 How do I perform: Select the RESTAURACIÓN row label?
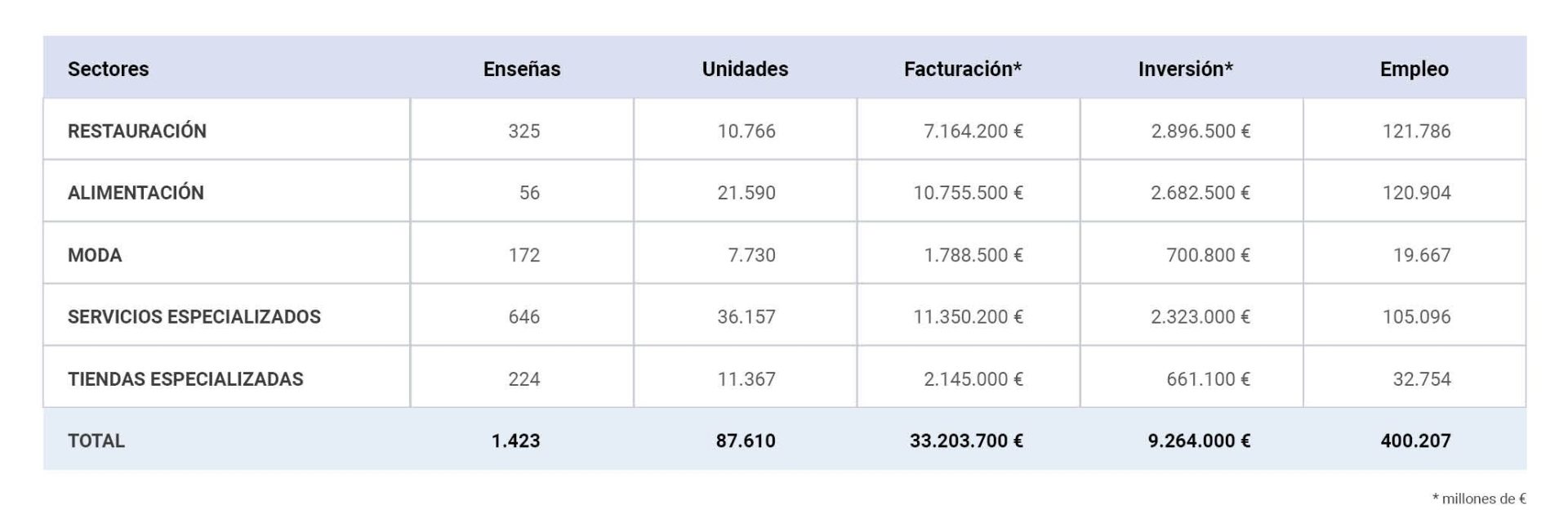(136, 131)
